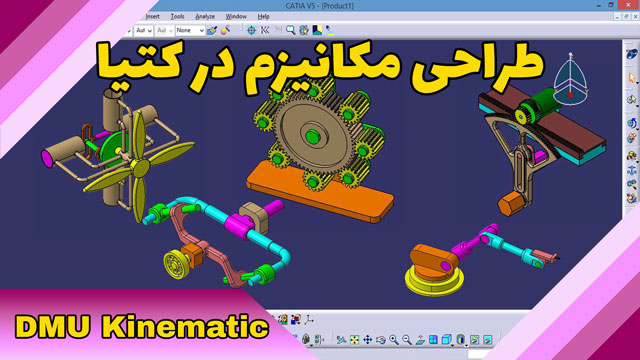
Task: Select the arrow Select tool in right toolbar
Action: 632,78
